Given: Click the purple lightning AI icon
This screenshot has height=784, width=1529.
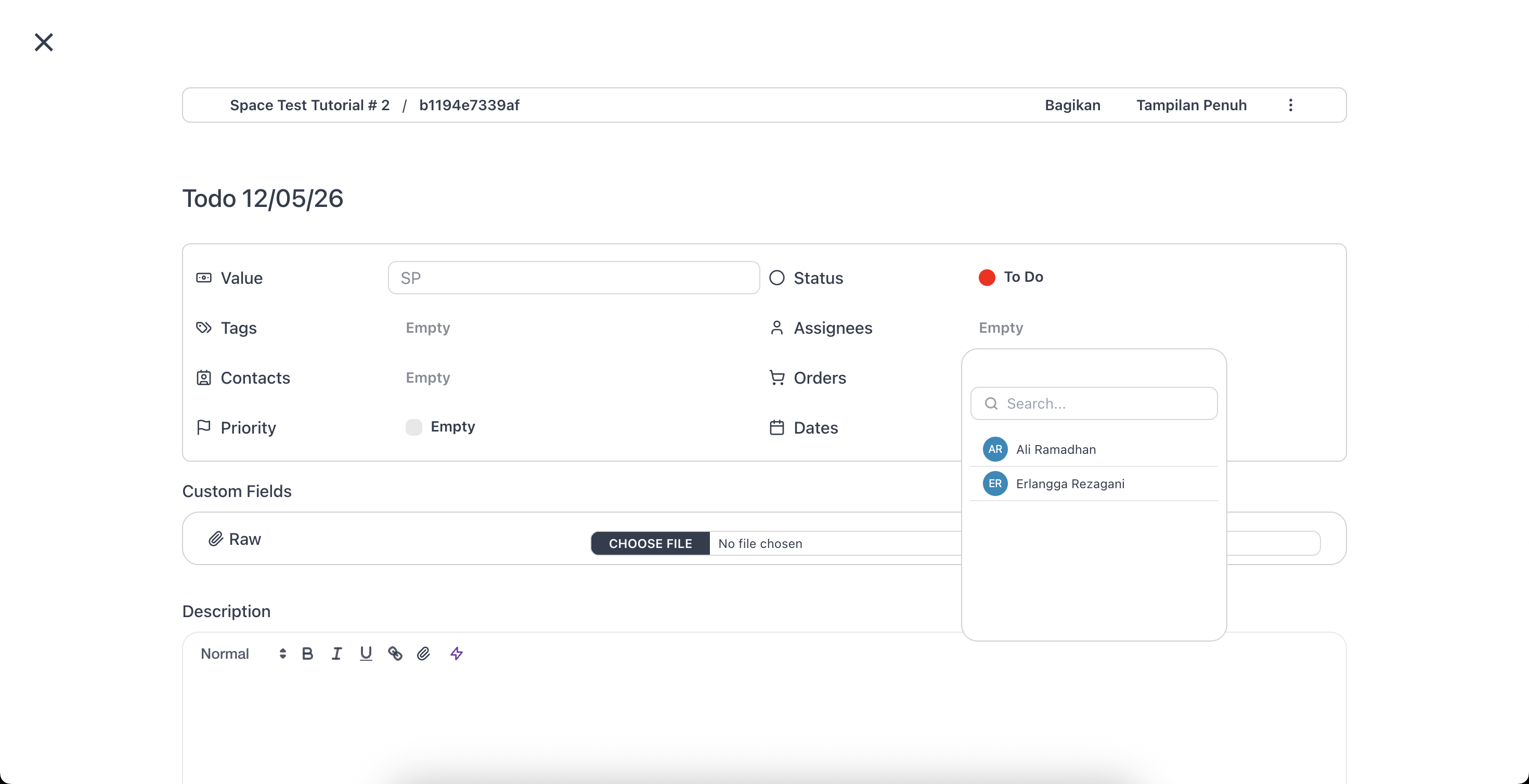Looking at the screenshot, I should coord(457,654).
